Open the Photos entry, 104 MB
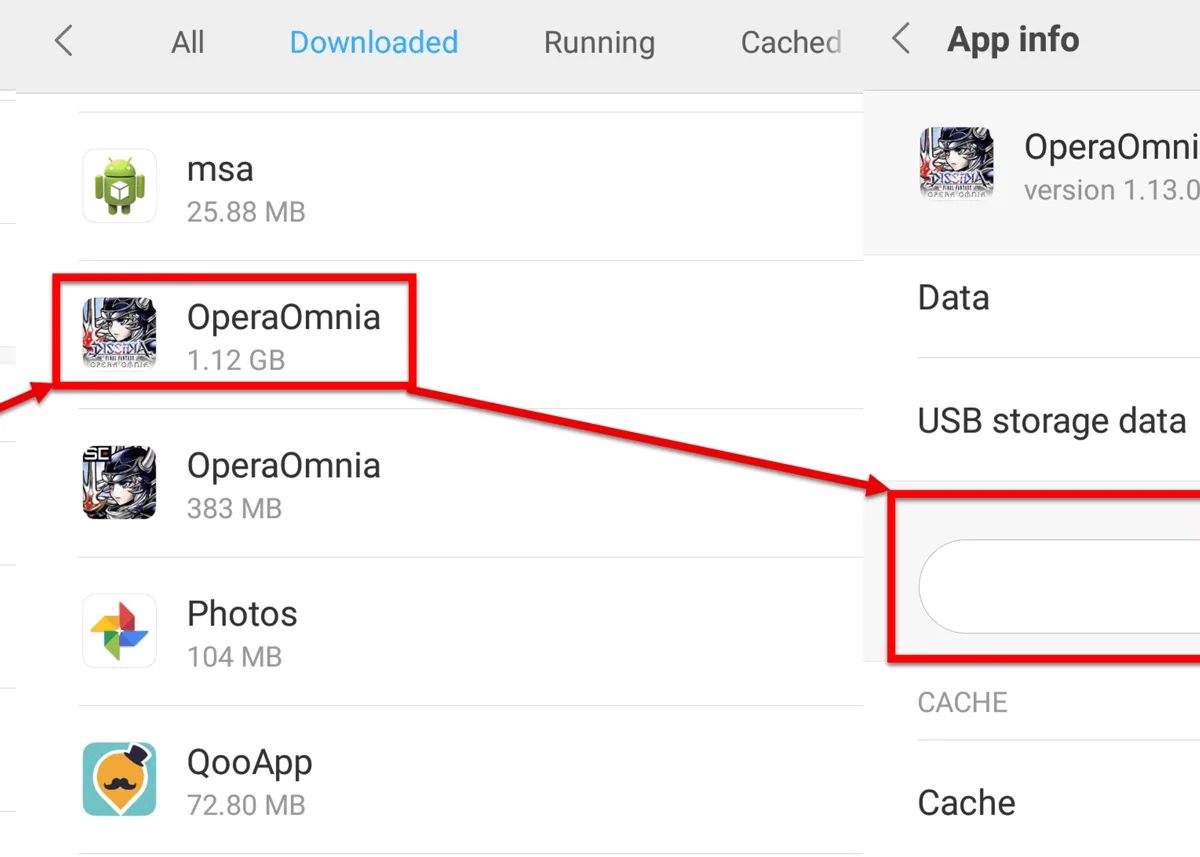 470,631
